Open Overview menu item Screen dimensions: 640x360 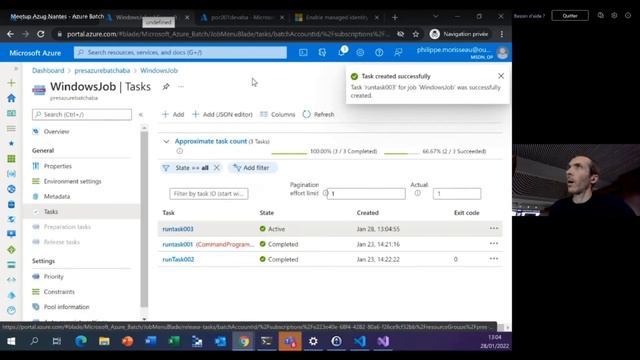click(57, 131)
